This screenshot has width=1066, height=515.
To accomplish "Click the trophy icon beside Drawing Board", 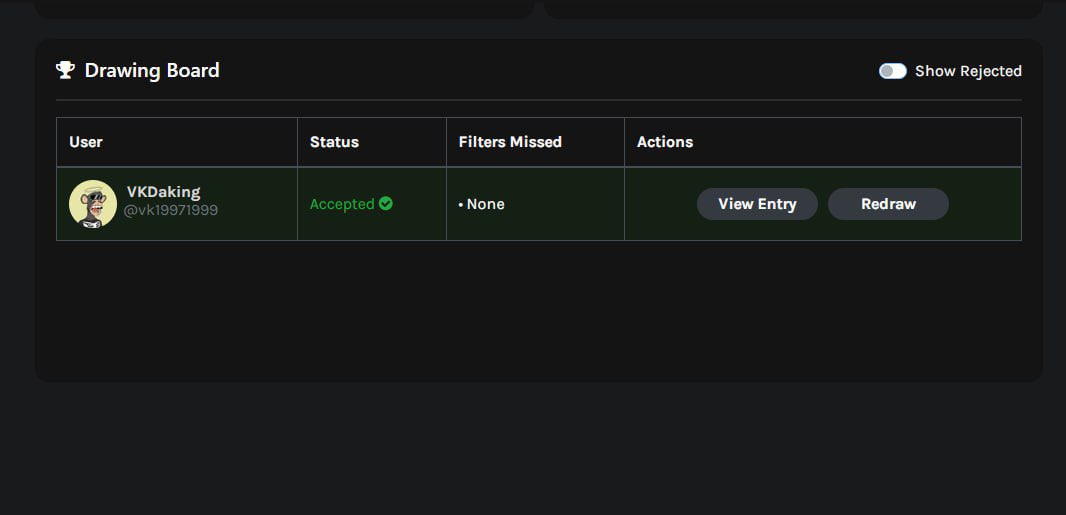I will pos(65,70).
